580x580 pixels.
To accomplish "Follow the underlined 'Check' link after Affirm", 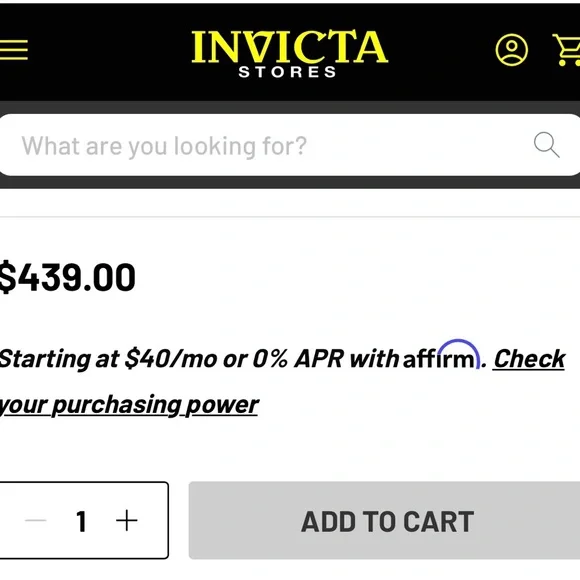I will point(529,359).
